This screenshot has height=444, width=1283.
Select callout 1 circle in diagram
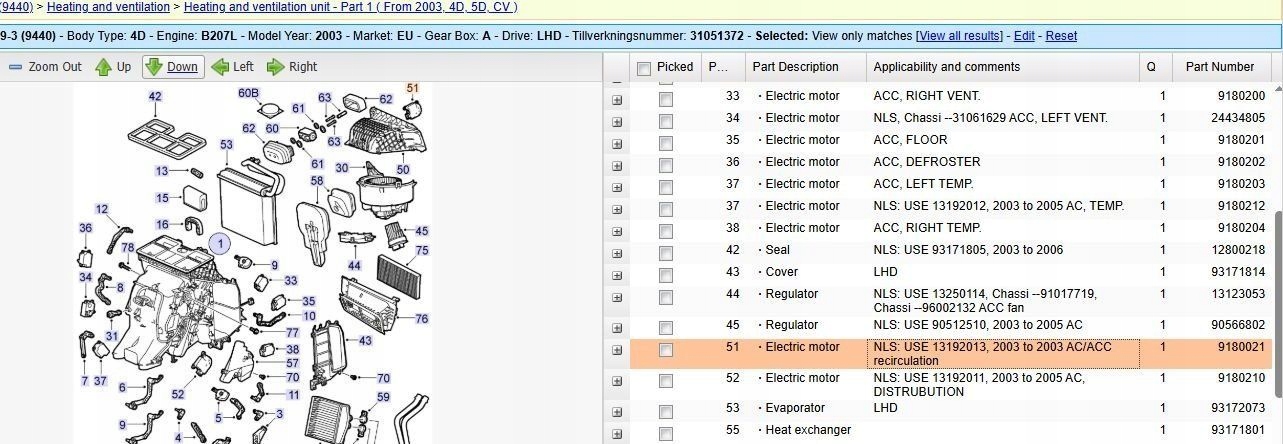219,243
